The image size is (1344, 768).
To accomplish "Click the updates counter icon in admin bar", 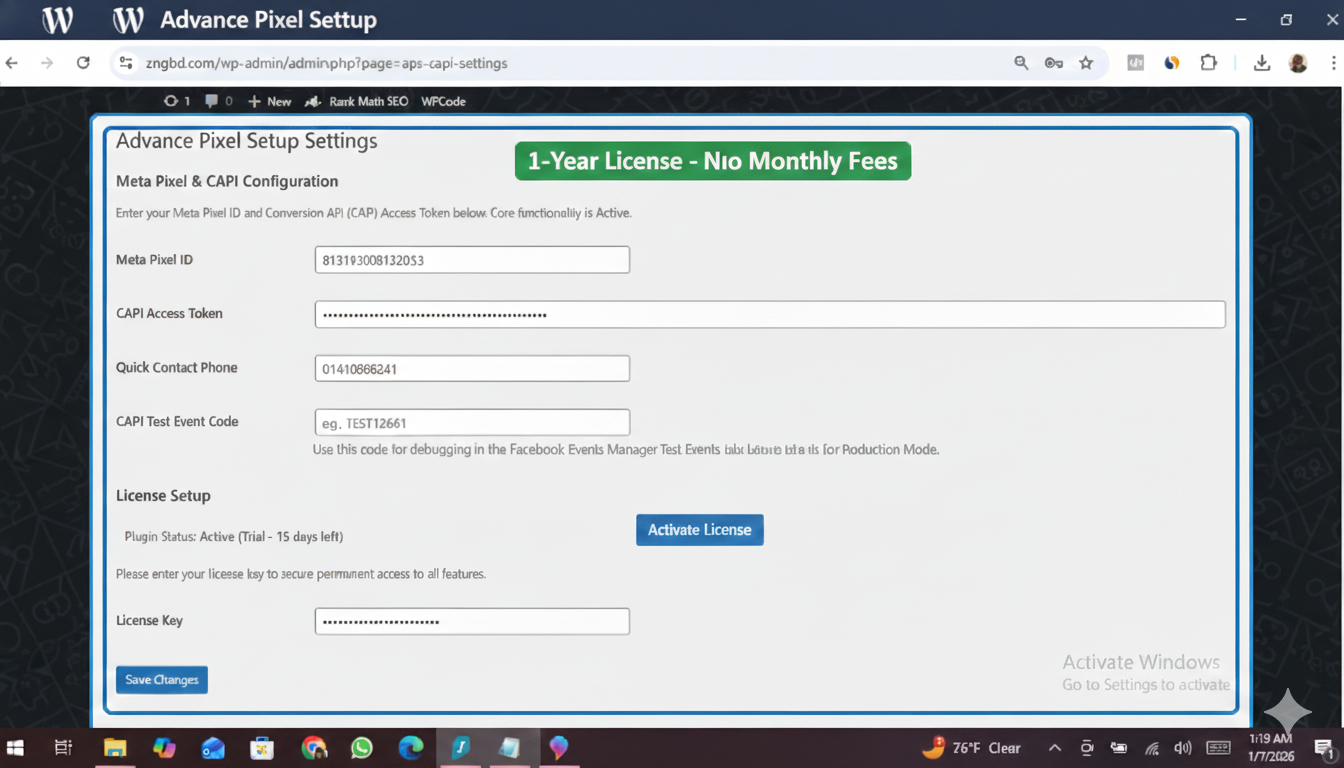I will point(176,101).
